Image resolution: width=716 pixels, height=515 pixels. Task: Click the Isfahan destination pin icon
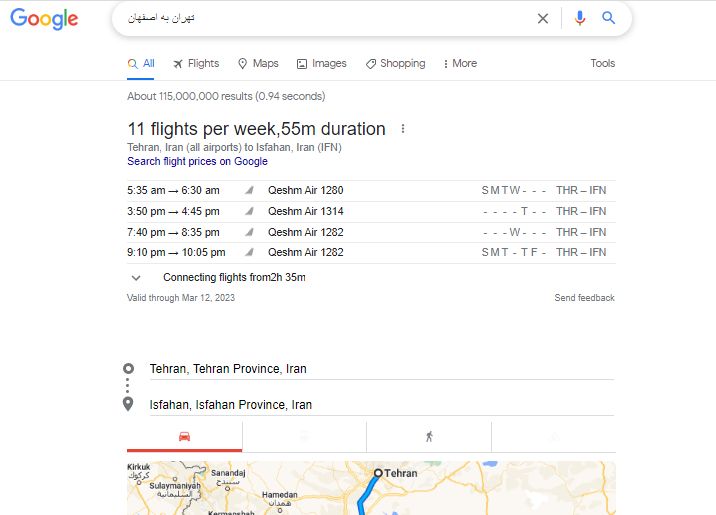tap(128, 404)
